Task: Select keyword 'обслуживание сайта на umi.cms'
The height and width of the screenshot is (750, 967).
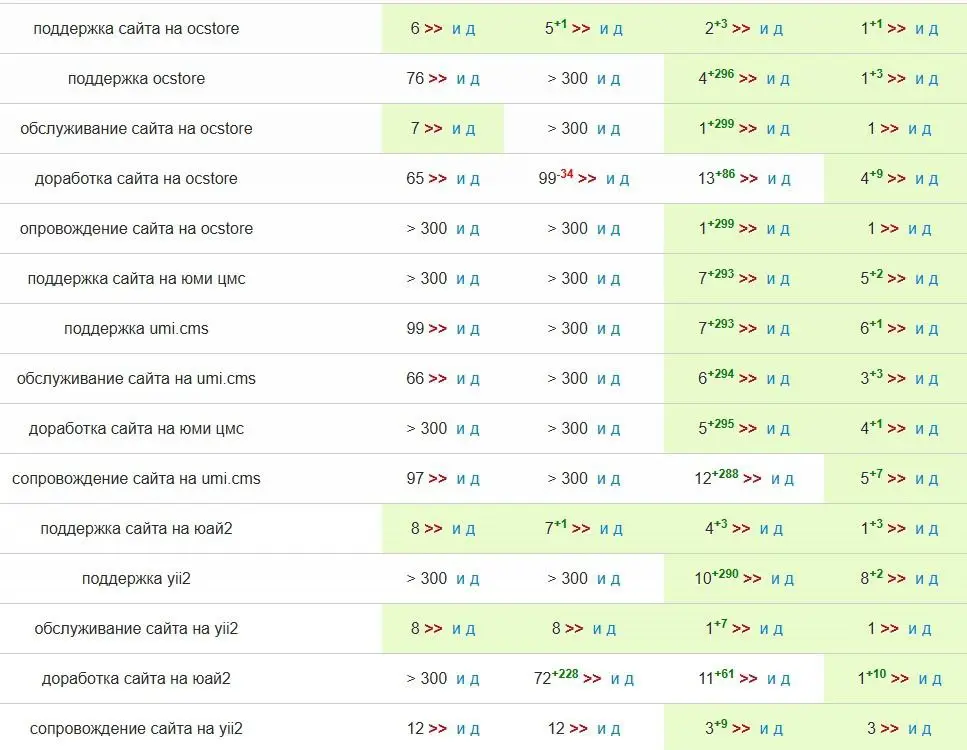Action: [x=136, y=378]
